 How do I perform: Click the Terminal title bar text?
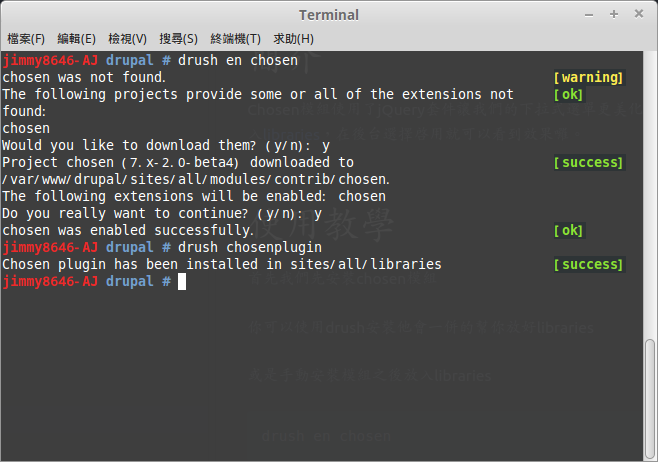pyautogui.click(x=329, y=15)
